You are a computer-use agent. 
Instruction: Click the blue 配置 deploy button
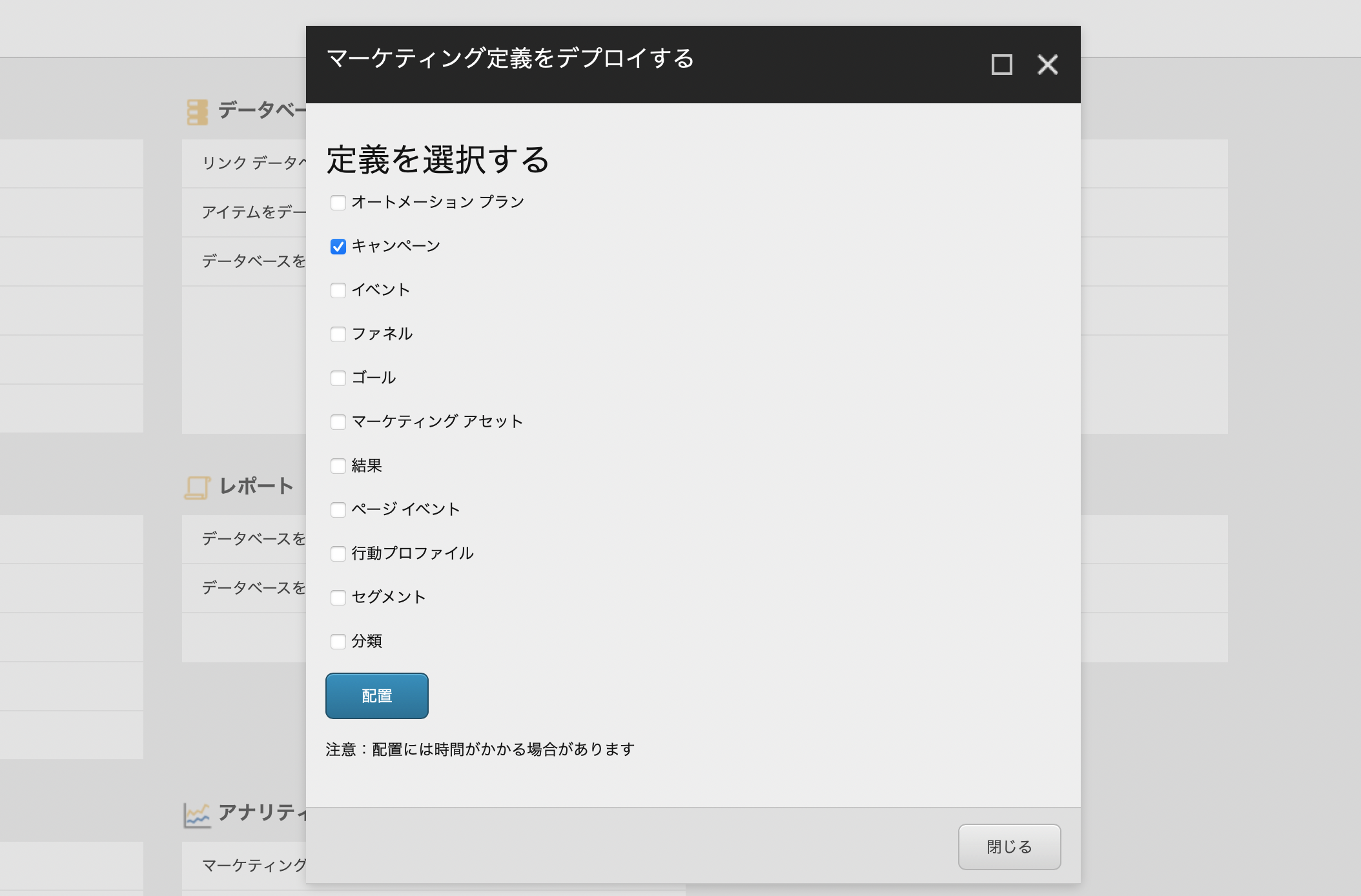[x=377, y=696]
